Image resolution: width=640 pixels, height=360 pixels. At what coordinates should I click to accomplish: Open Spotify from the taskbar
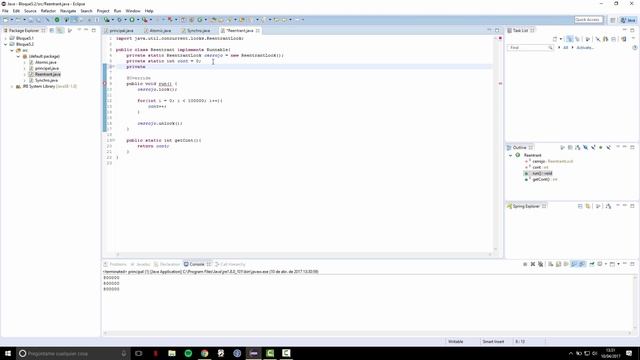(188, 353)
